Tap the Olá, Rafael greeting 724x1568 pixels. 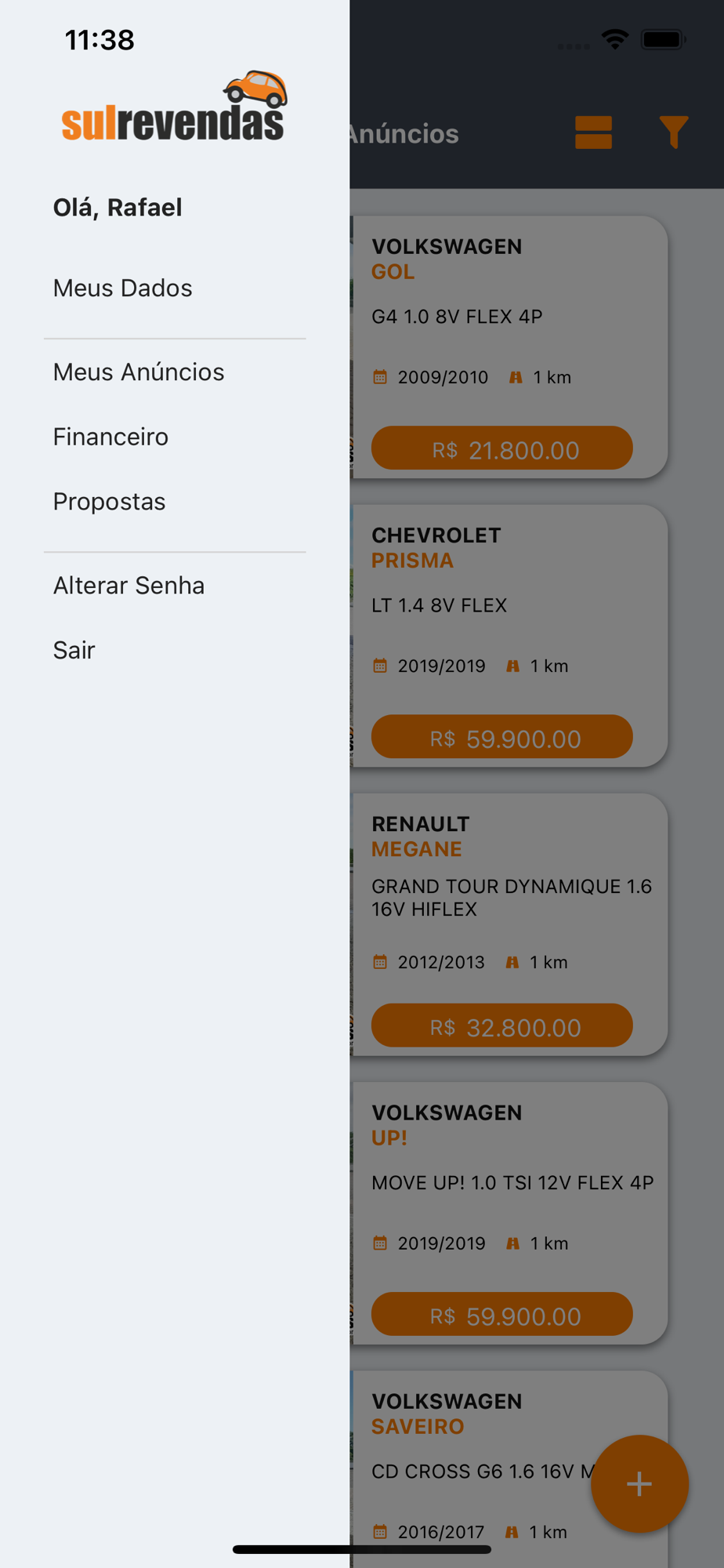(118, 207)
